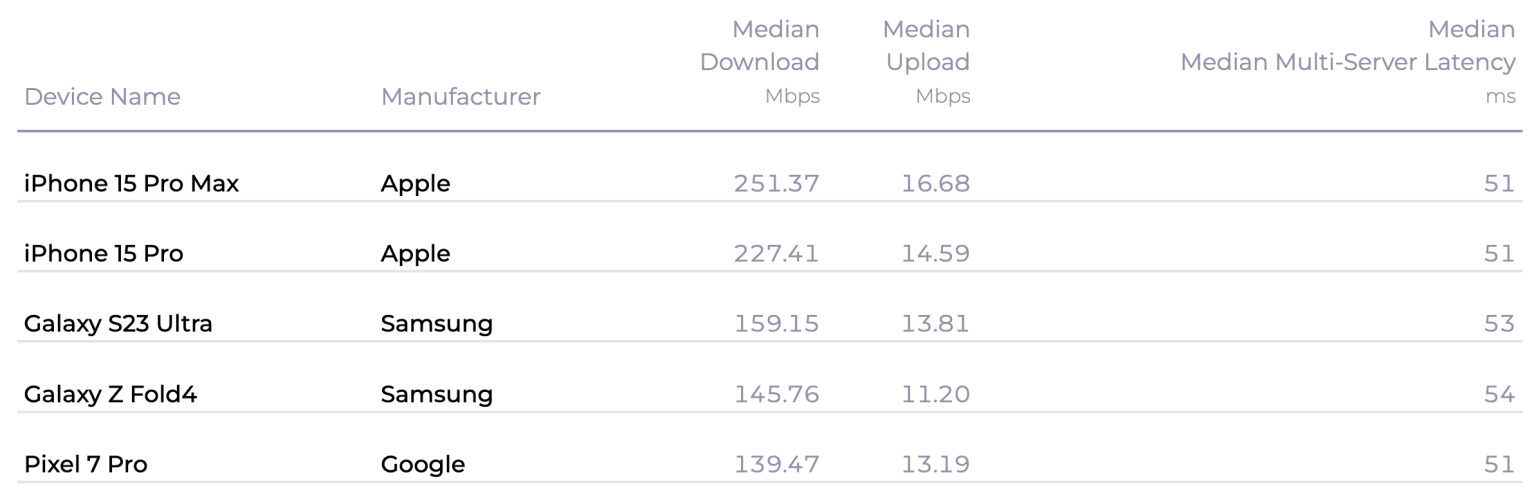Click the Google manufacturer cell

tap(423, 464)
